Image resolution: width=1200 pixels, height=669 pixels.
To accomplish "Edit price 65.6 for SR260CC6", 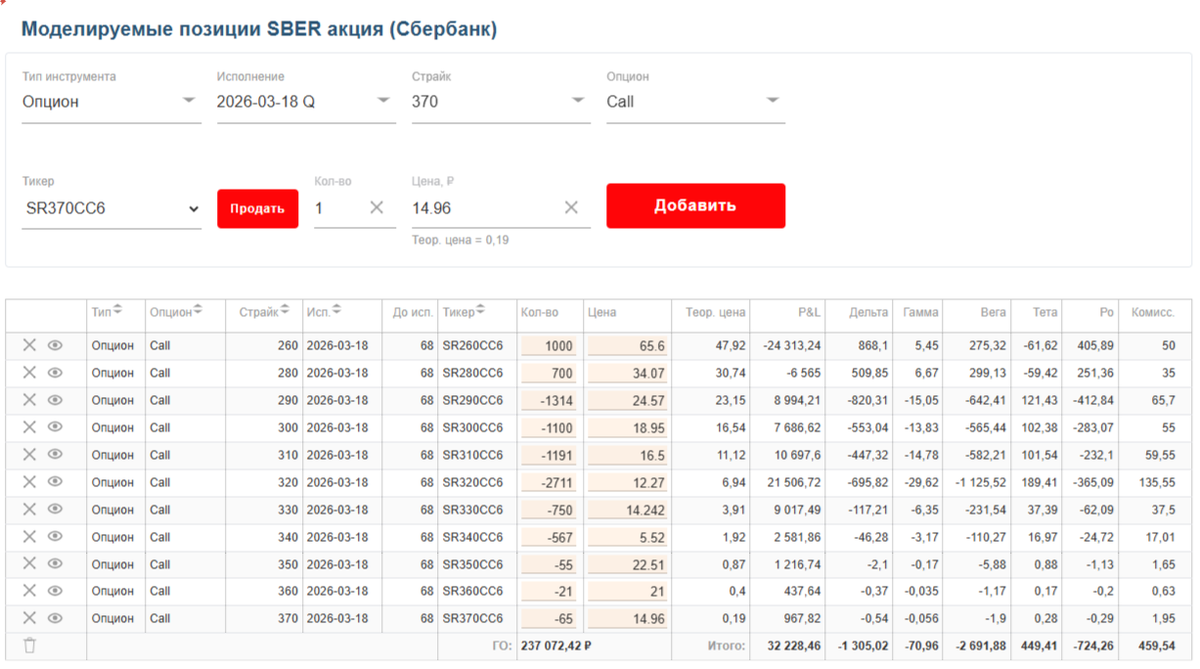I will click(628, 345).
